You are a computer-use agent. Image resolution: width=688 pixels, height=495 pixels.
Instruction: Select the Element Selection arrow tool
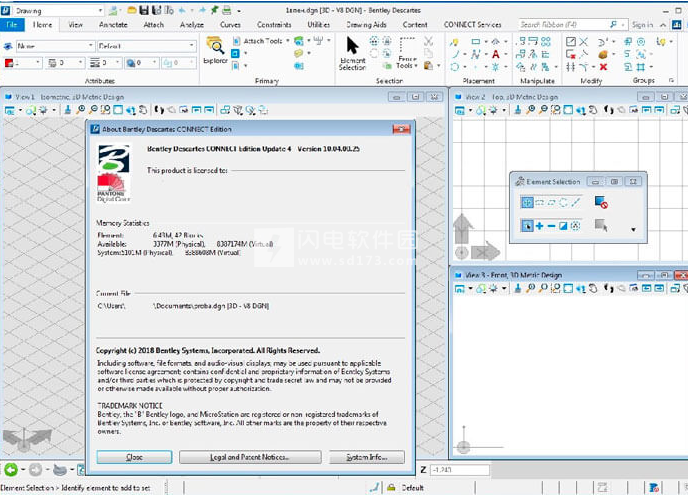click(352, 53)
